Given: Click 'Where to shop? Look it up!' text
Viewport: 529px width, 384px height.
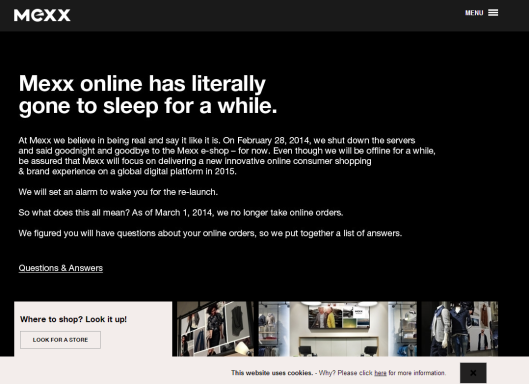Looking at the screenshot, I should pyautogui.click(x=73, y=319).
